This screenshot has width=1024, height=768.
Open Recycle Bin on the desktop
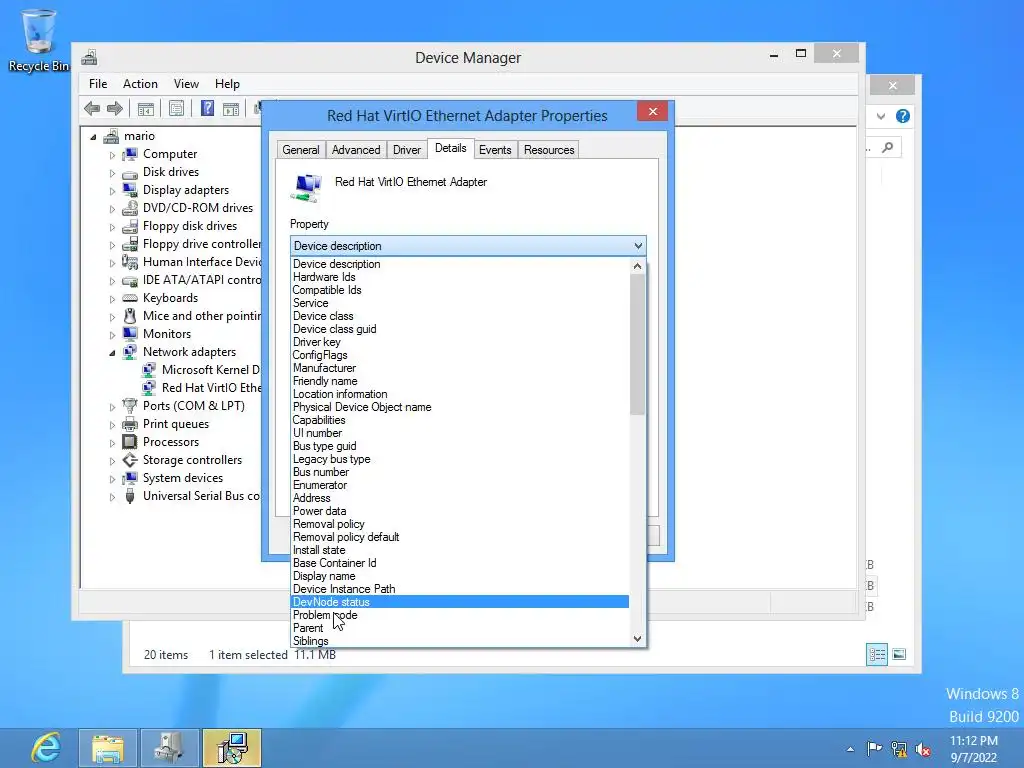pos(39,39)
